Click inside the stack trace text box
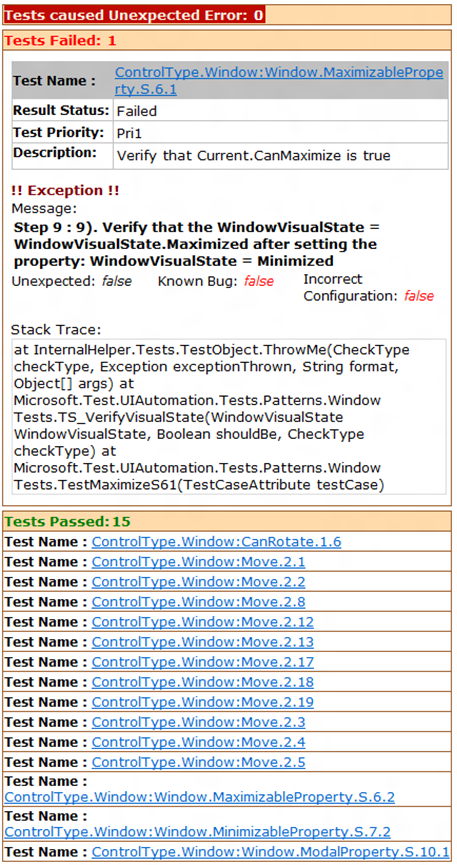This screenshot has height=865, width=457. click(x=228, y=416)
